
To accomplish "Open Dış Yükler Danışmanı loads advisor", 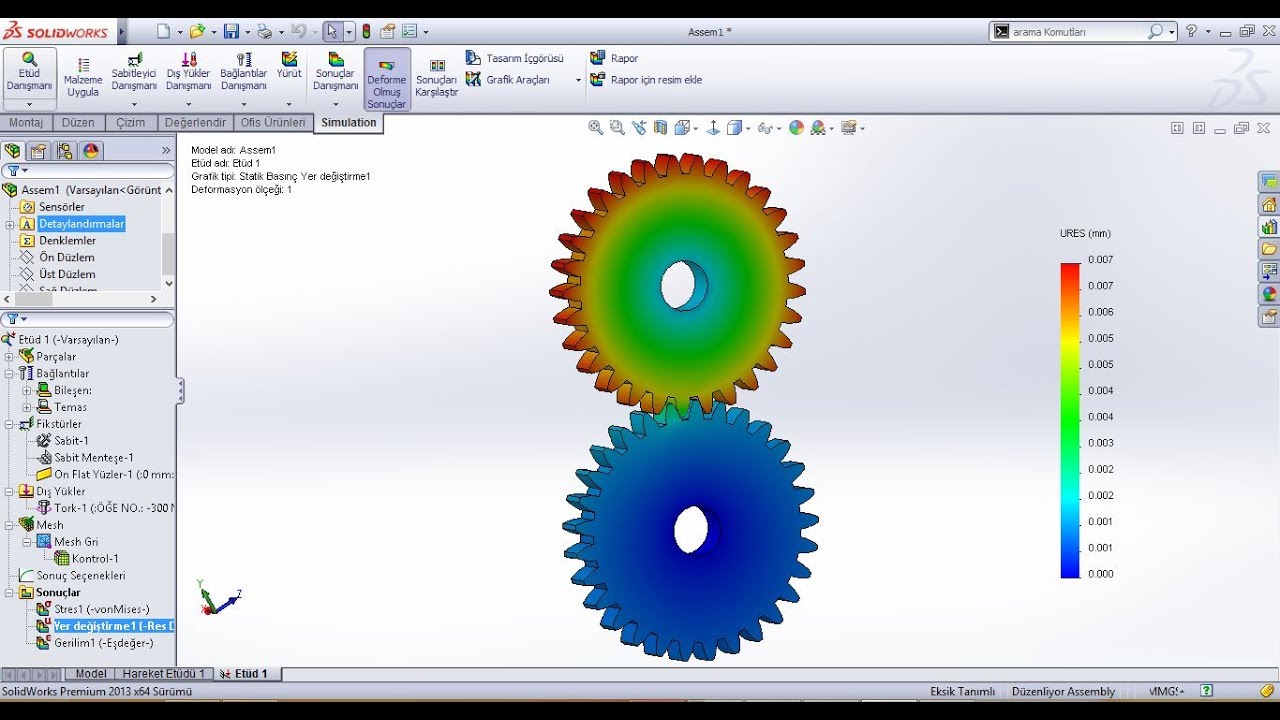I will 188,72.
